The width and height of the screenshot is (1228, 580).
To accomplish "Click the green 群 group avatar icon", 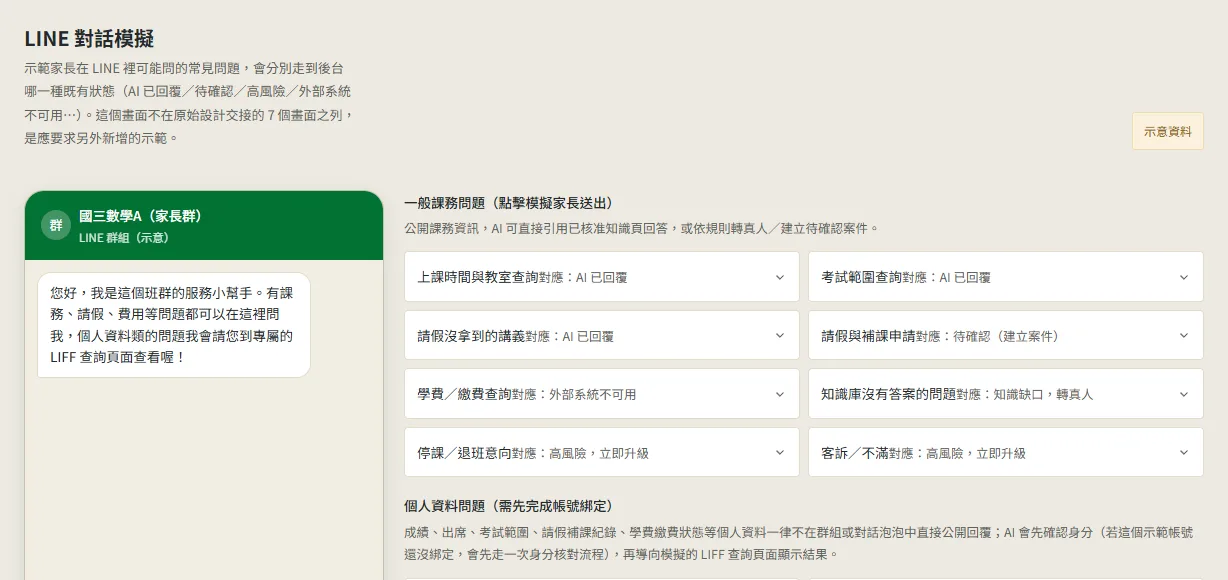I will coord(56,225).
